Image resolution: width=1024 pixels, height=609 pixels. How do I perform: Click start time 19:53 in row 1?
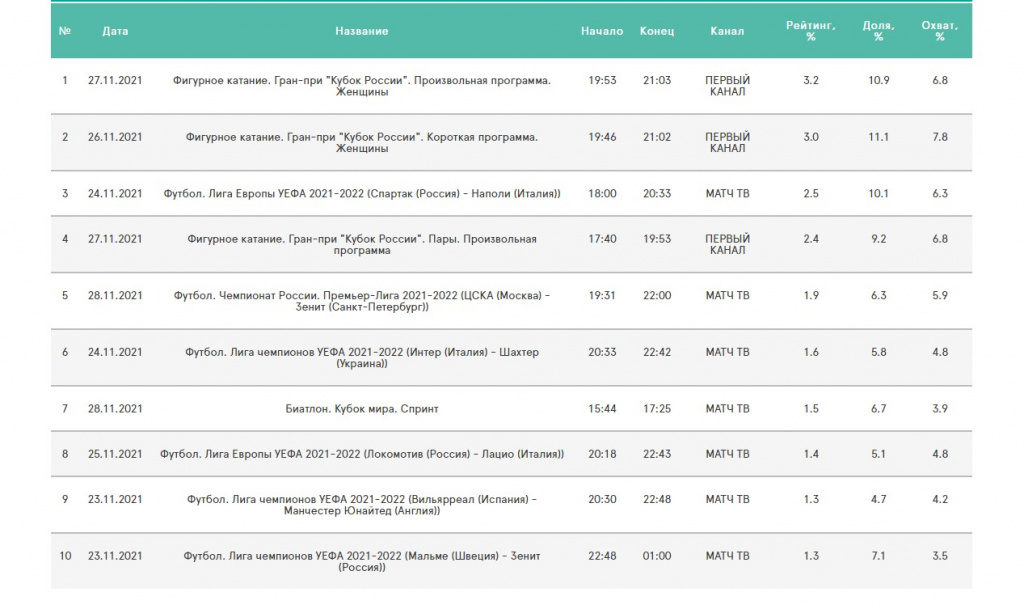click(x=601, y=80)
